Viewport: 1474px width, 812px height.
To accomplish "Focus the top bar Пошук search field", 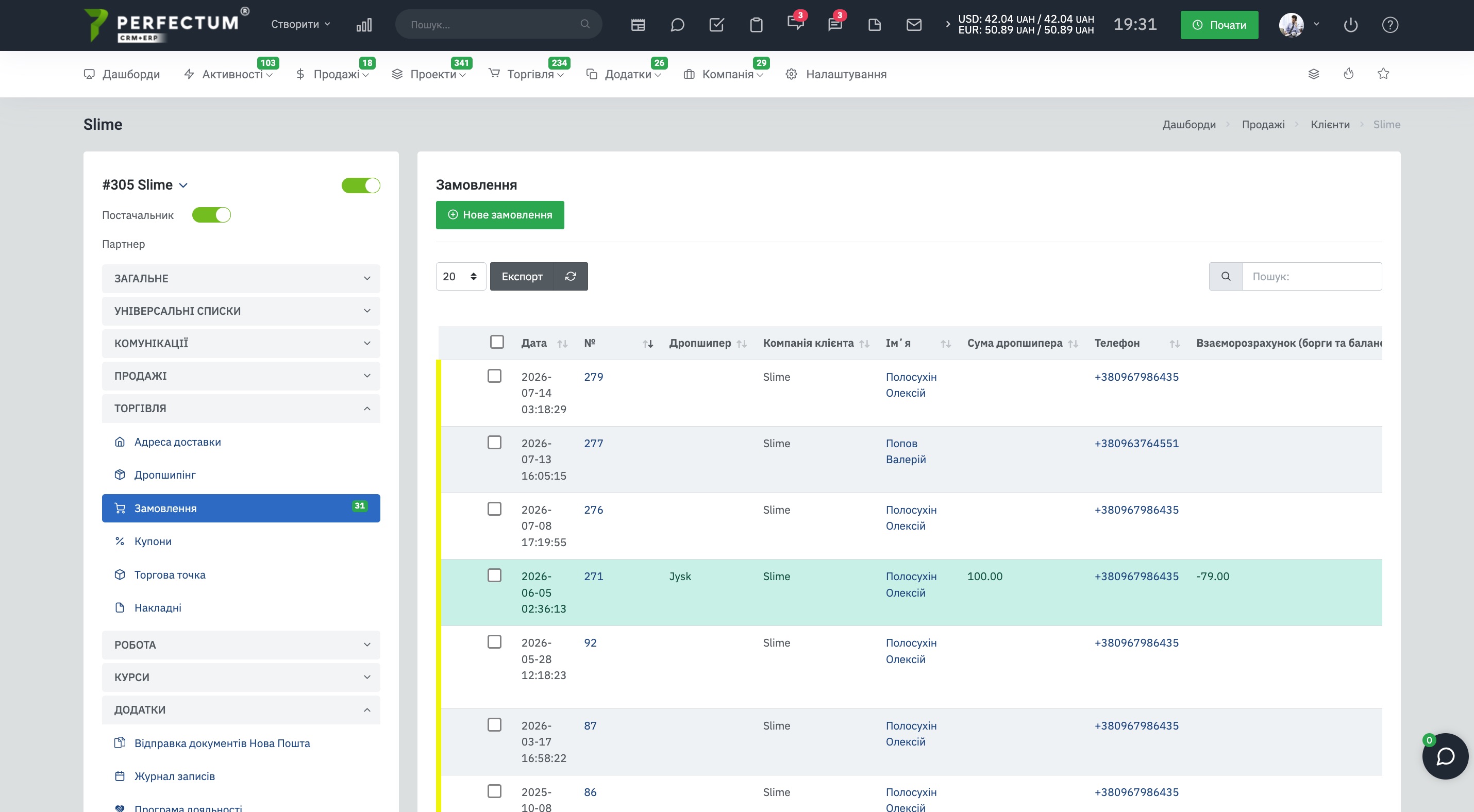I will pyautogui.click(x=493, y=24).
